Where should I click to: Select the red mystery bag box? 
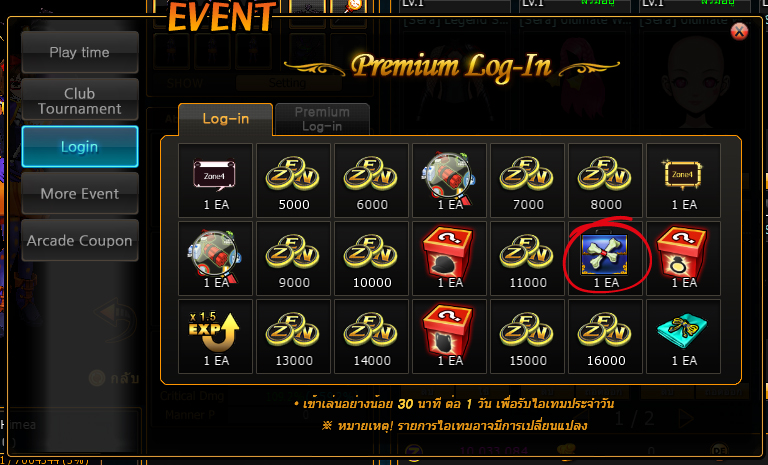tap(450, 336)
